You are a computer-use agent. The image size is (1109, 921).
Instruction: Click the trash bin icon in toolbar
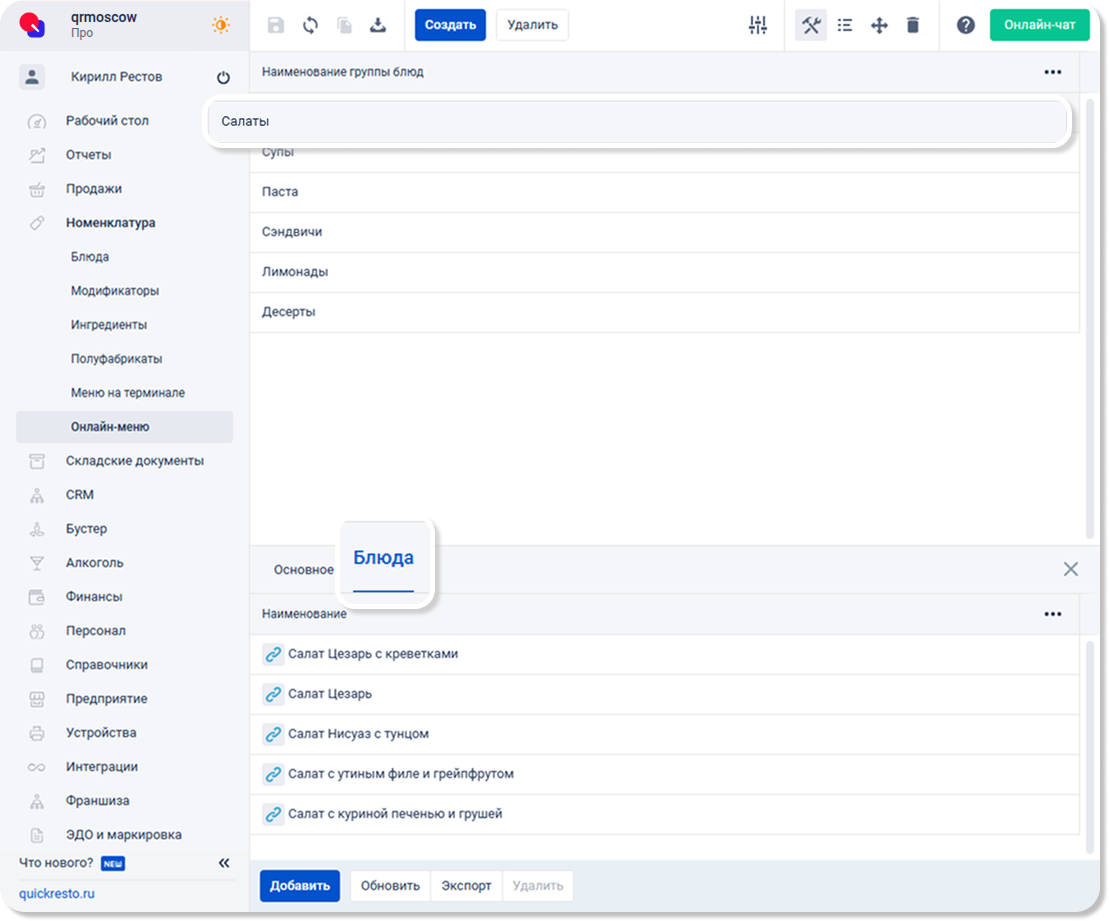913,25
